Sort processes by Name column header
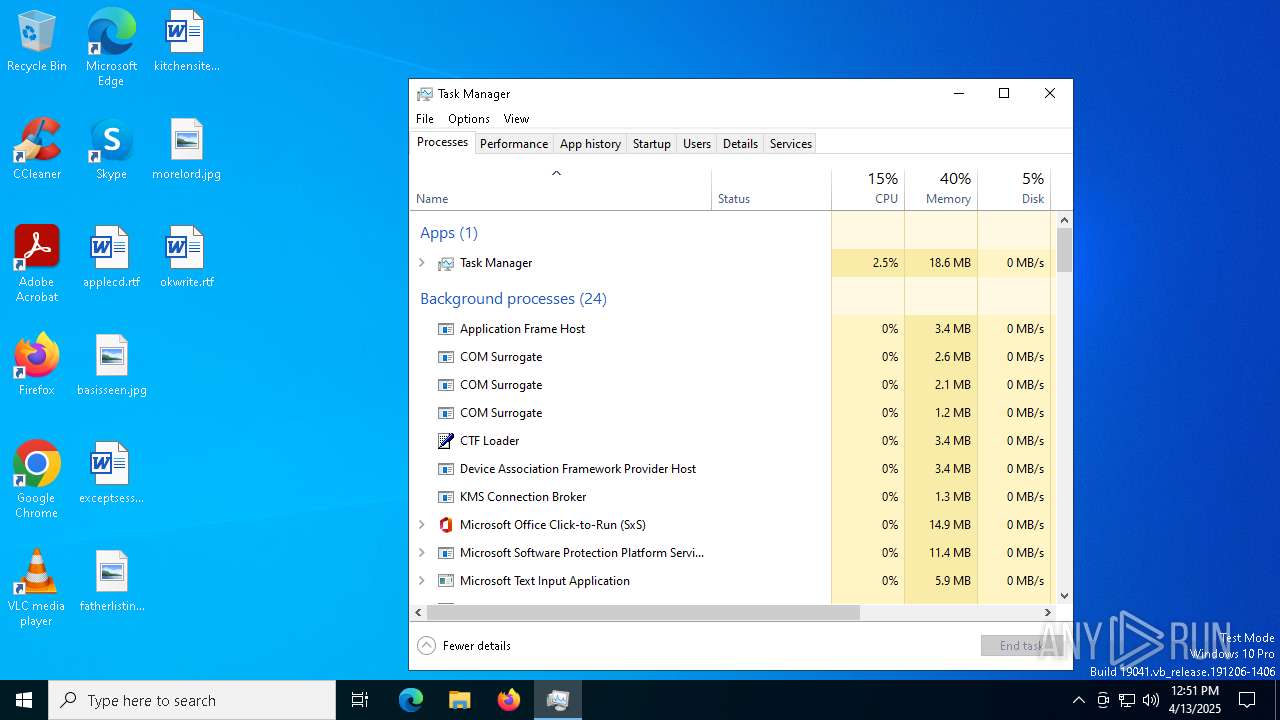The height and width of the screenshot is (720, 1280). [560, 189]
